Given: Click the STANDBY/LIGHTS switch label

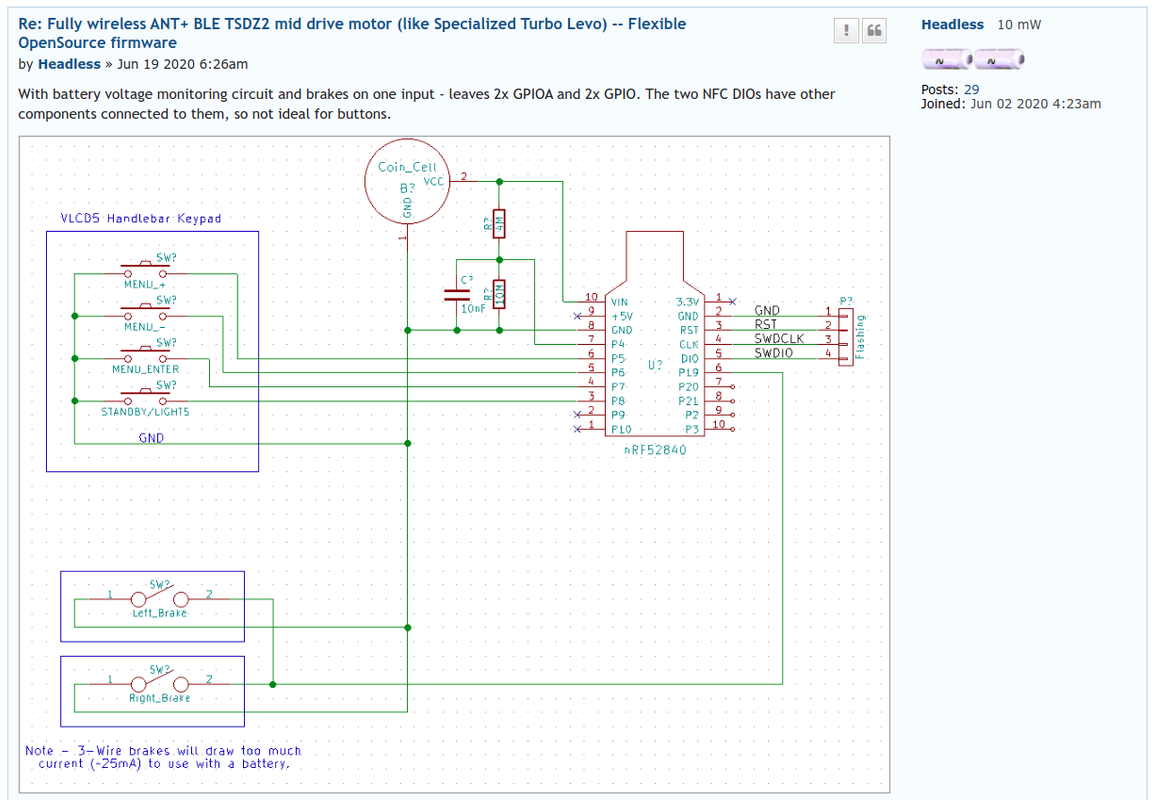Looking at the screenshot, I should (145, 412).
